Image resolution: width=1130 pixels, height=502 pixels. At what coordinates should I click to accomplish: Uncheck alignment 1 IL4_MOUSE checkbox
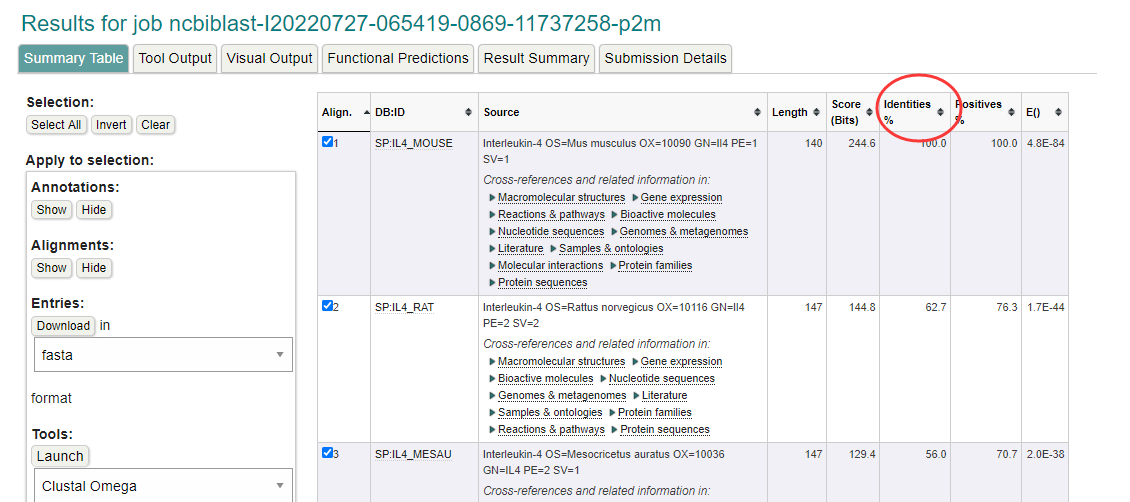tap(328, 143)
